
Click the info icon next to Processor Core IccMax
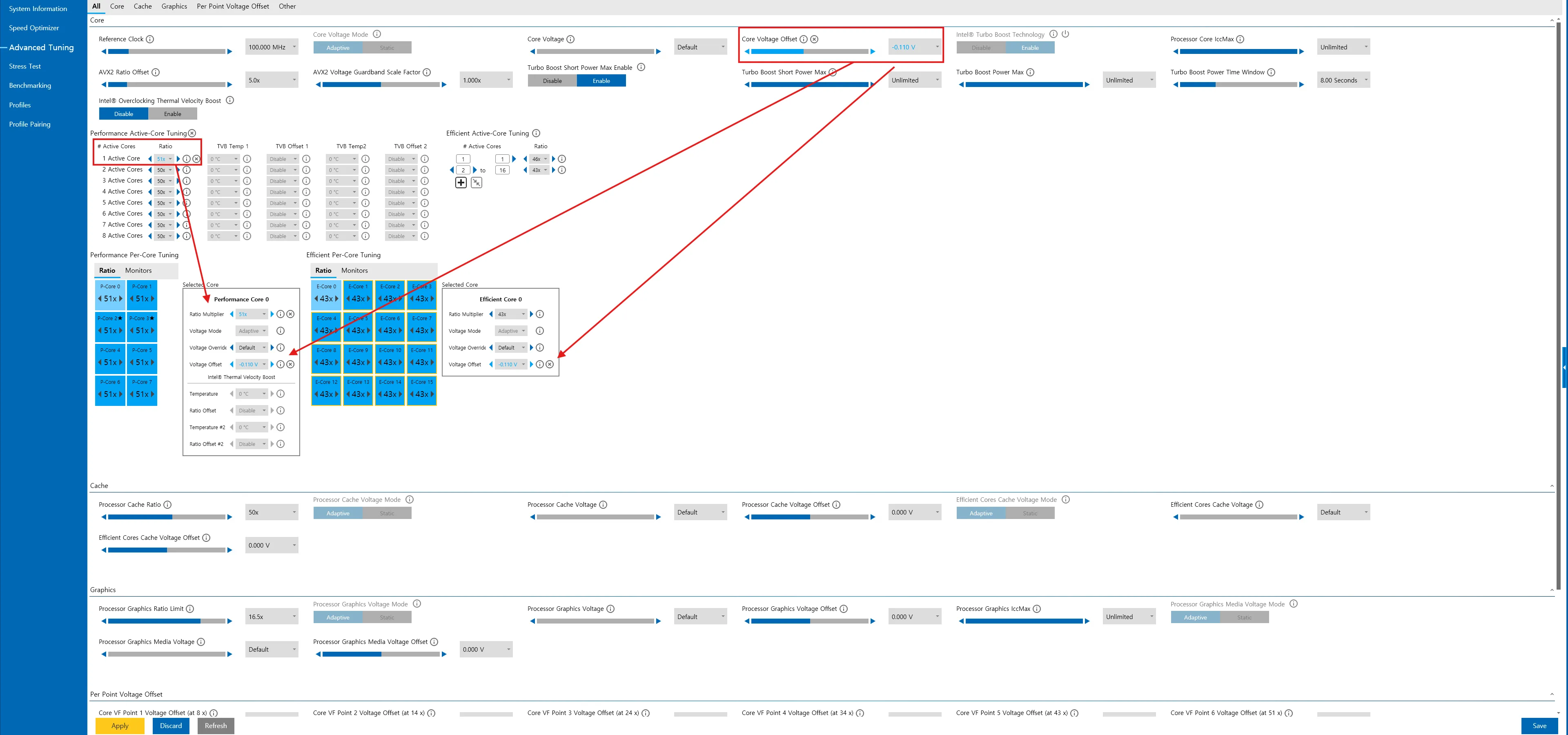pos(1240,39)
